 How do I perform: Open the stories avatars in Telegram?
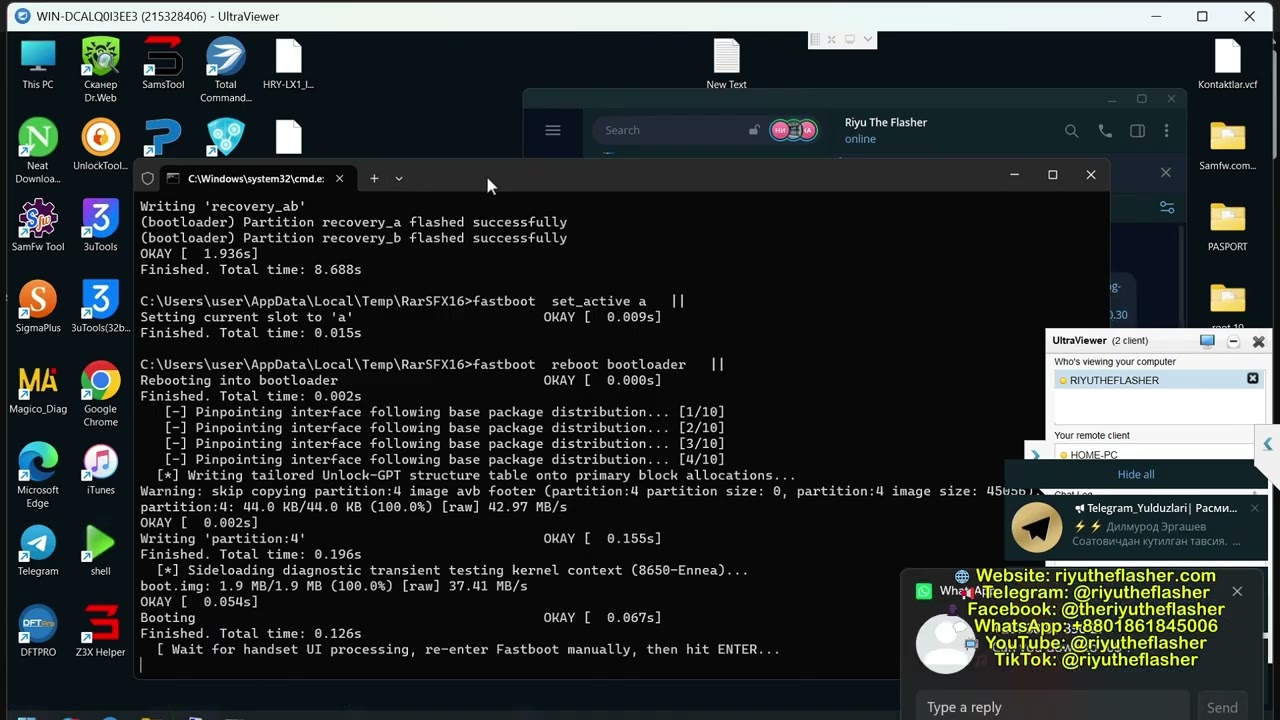794,130
